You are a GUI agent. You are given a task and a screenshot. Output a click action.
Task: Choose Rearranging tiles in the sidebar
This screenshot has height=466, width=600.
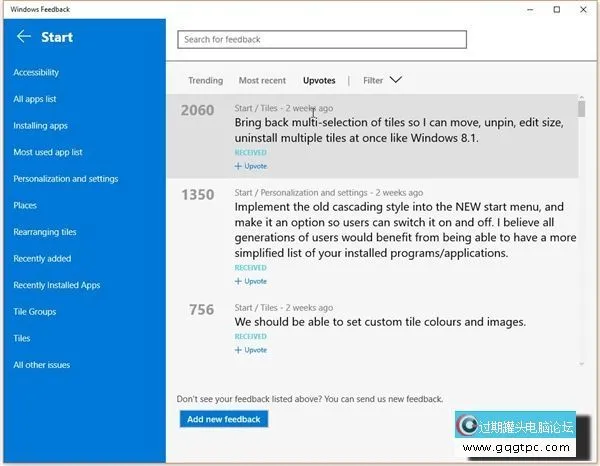[x=45, y=232]
